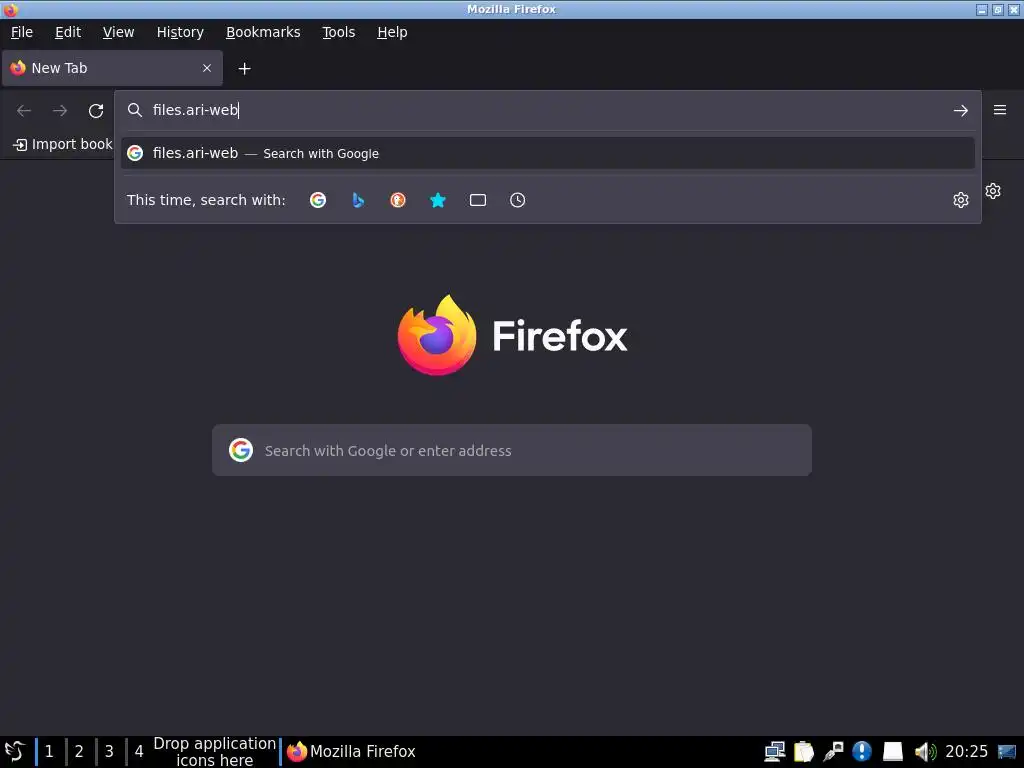Close the New Tab tab

coord(207,68)
